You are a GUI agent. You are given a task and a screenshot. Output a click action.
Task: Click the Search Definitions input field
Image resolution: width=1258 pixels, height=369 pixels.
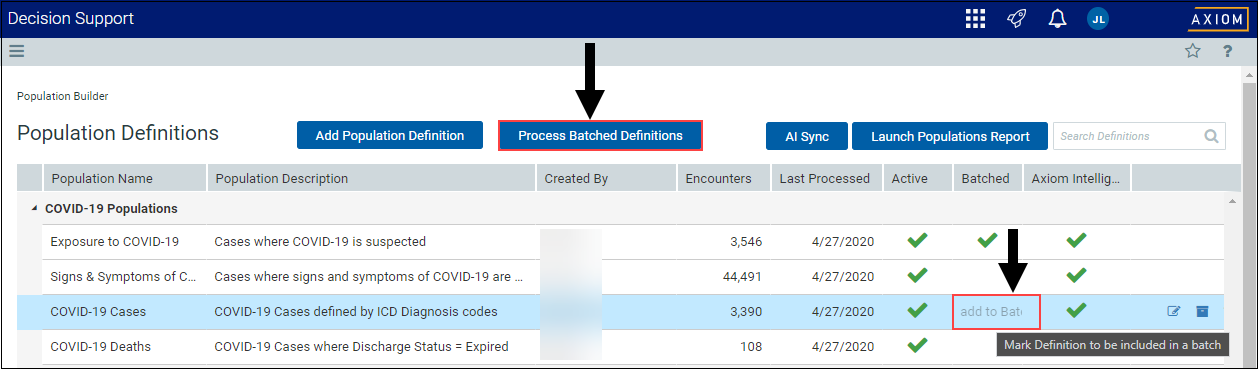(x=1128, y=136)
